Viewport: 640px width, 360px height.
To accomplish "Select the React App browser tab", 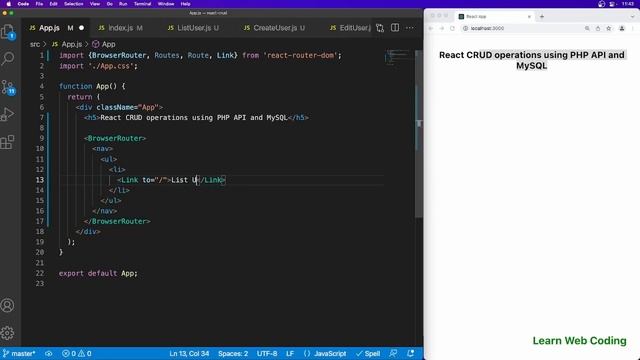I will [495, 16].
